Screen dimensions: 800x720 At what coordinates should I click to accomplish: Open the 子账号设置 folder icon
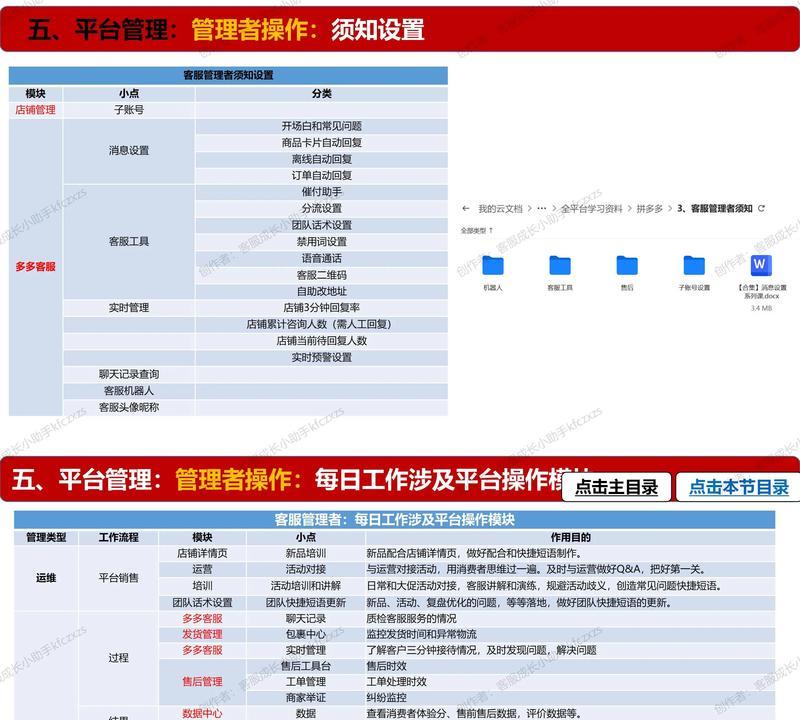click(x=694, y=265)
